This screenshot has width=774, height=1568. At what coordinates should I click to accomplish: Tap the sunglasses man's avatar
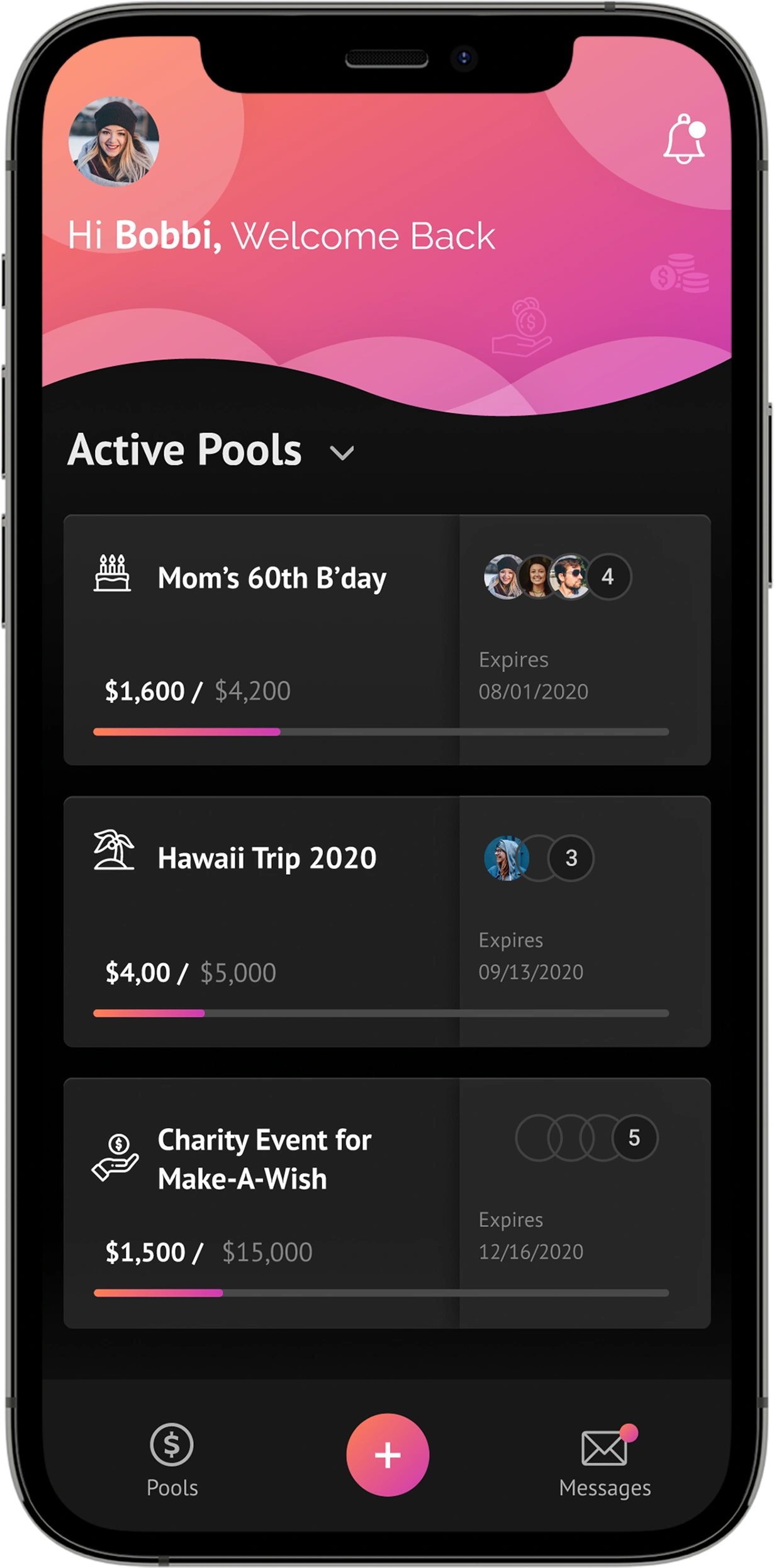coord(570,576)
